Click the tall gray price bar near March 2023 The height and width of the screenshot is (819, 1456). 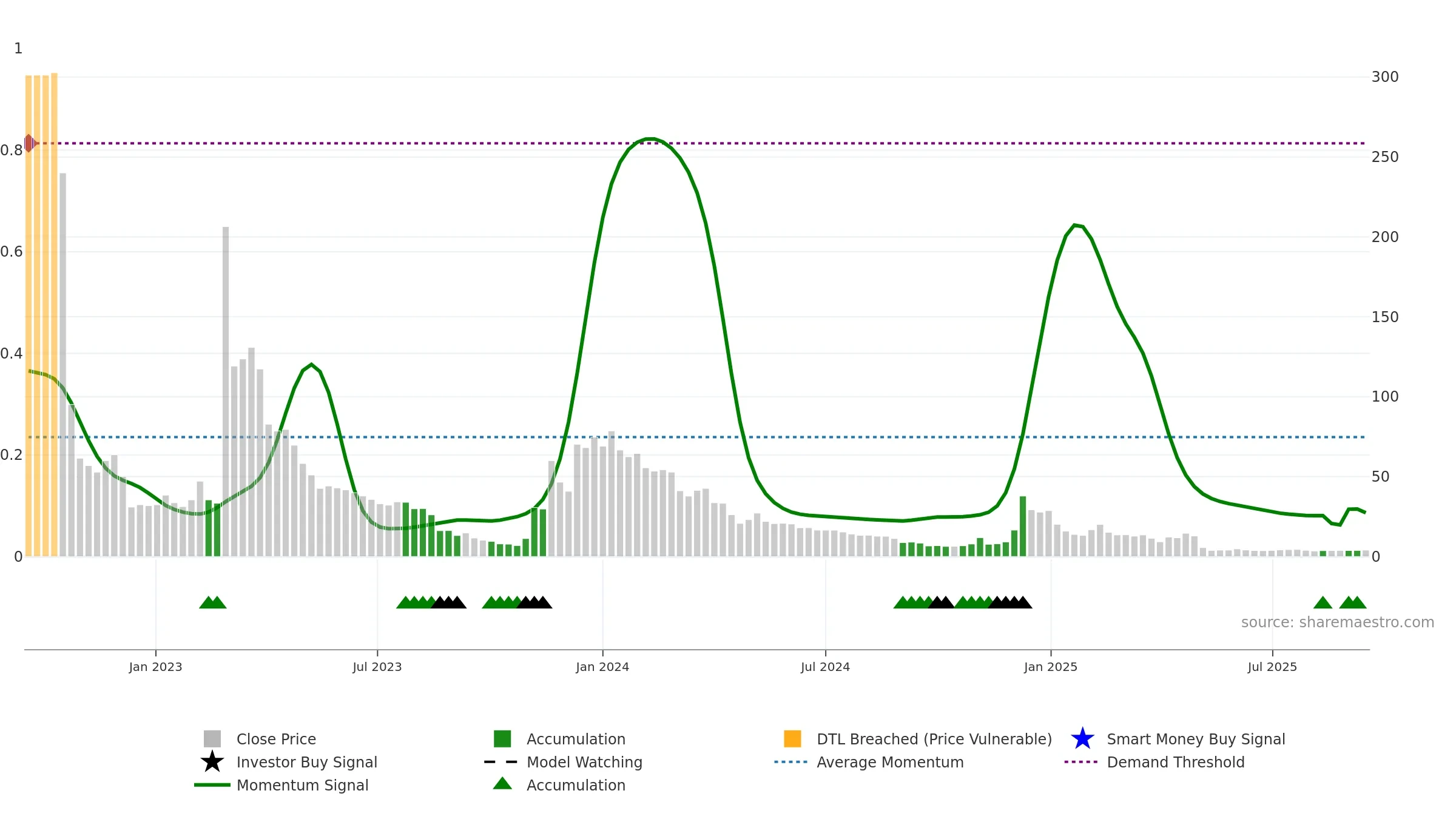point(226,391)
